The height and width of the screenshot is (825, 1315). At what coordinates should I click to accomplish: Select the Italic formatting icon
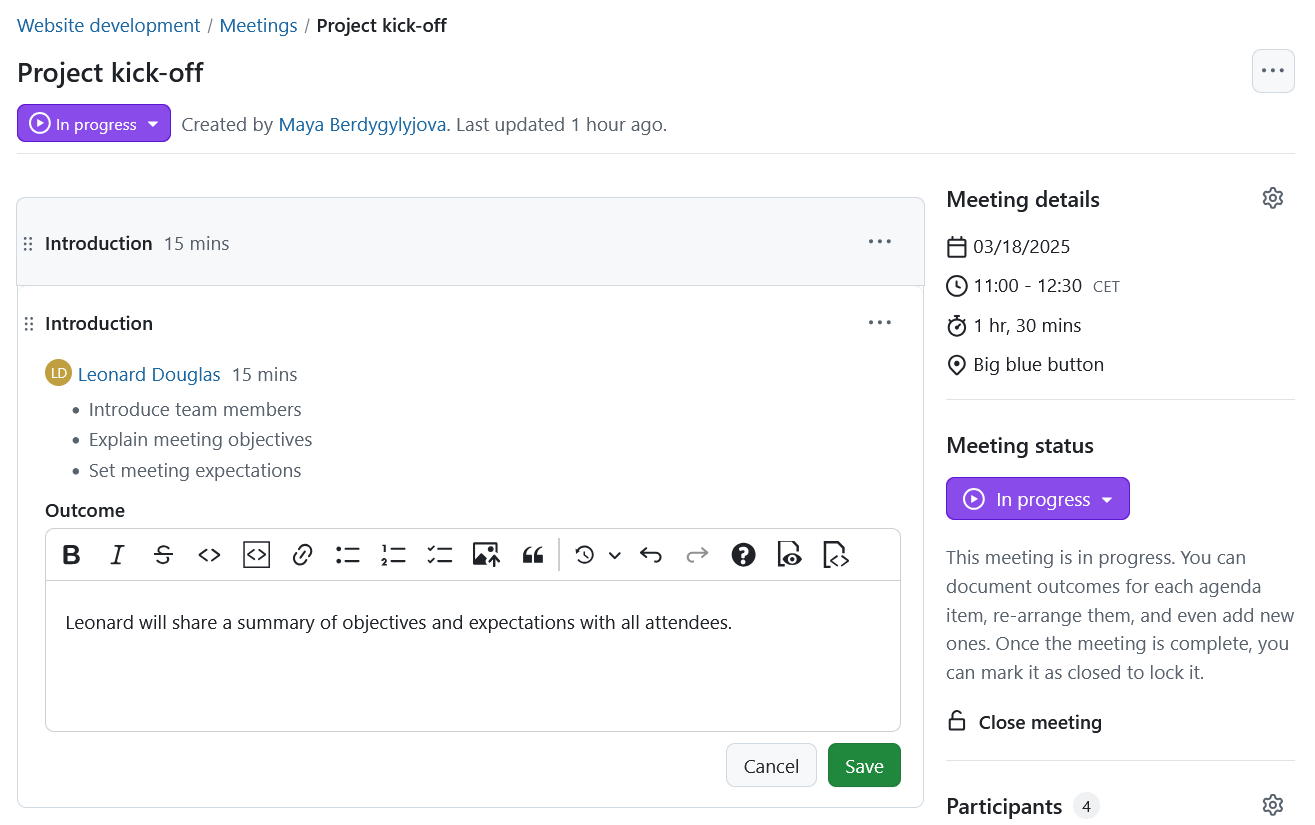click(117, 554)
